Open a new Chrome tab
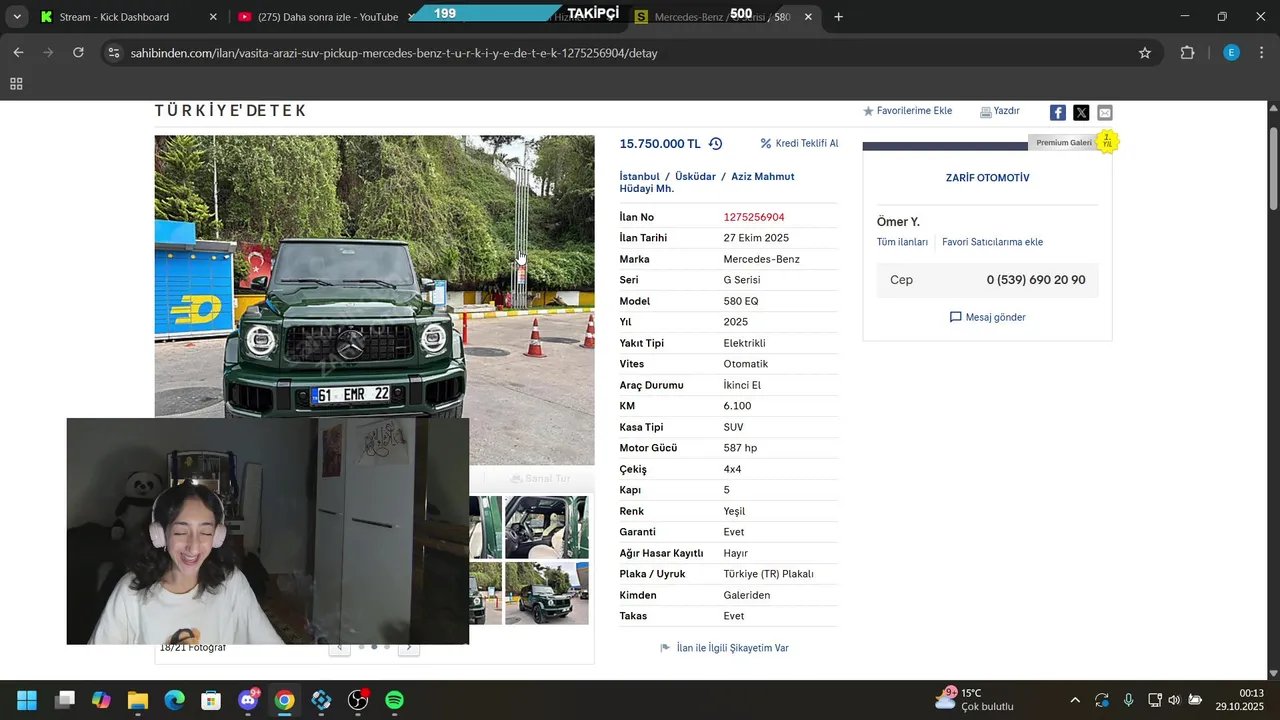Screen dimensions: 1280x720 pyautogui.click(x=838, y=17)
